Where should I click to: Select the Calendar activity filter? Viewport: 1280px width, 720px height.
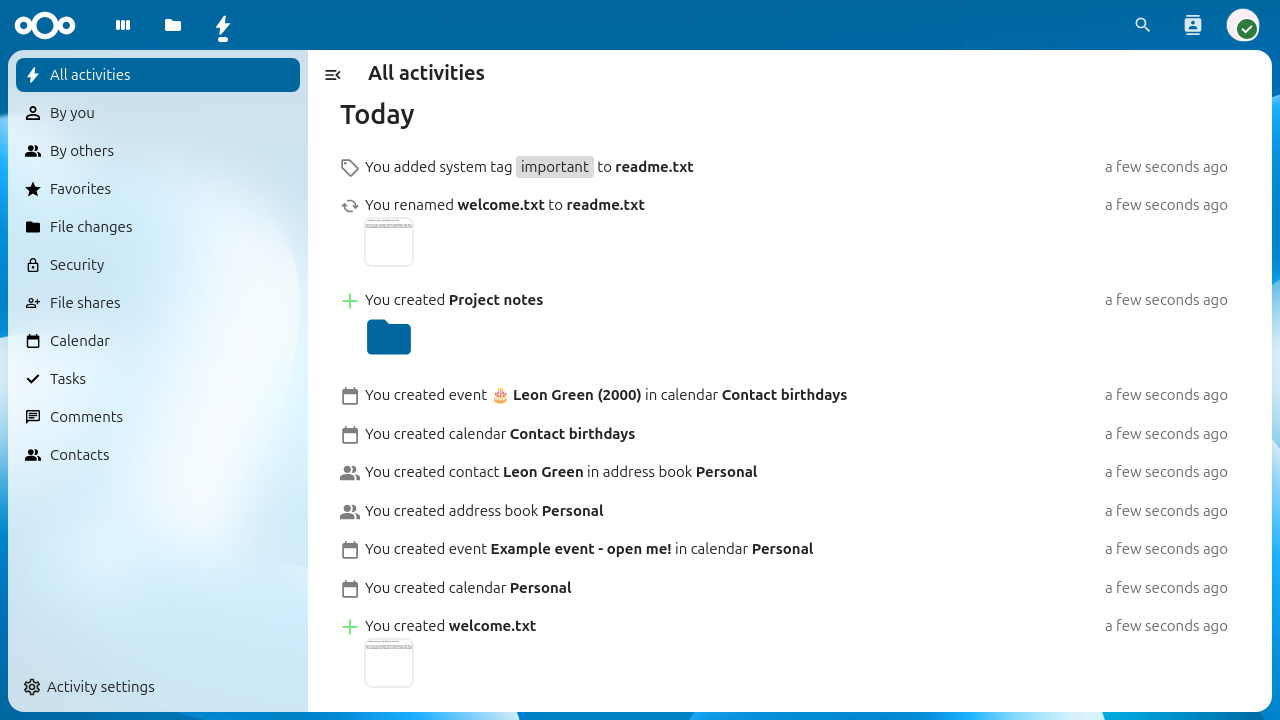click(x=80, y=341)
